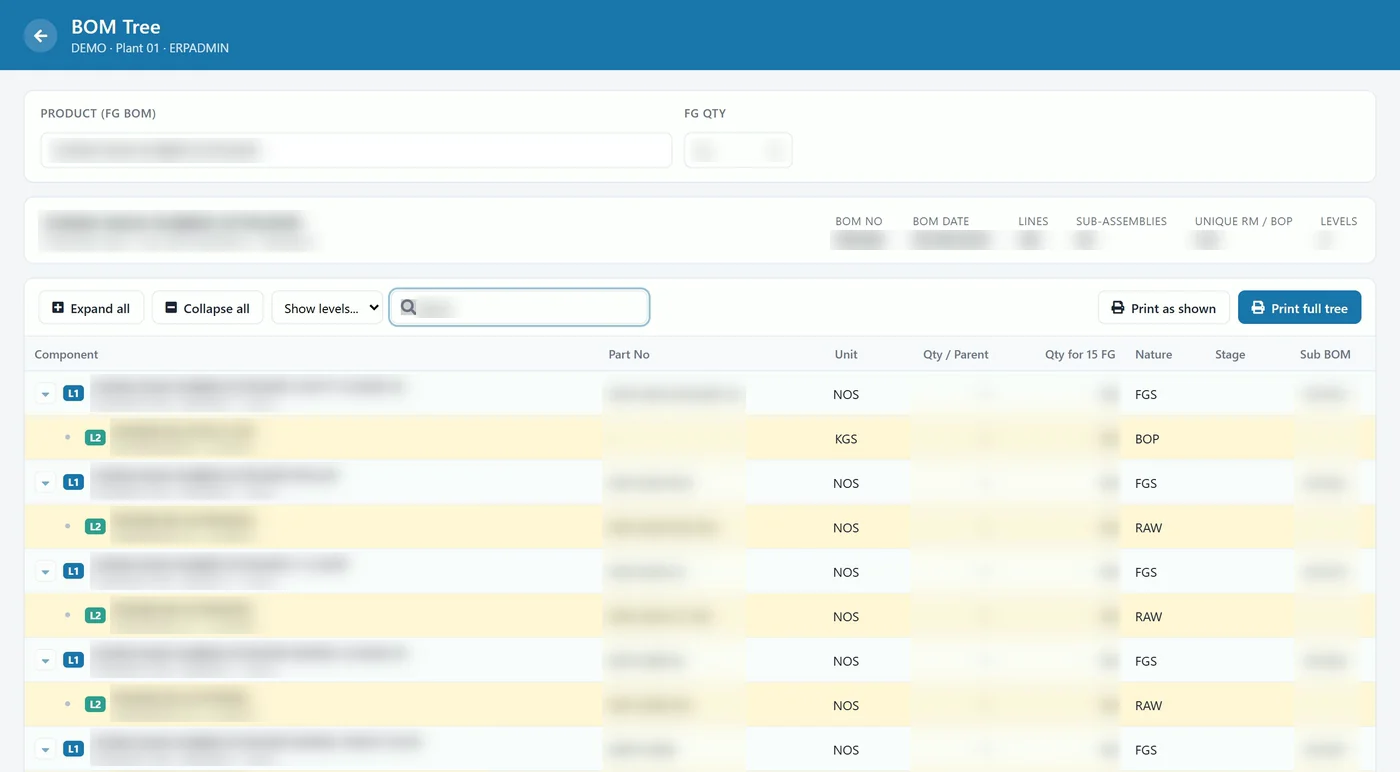
Task: Click the Collapse all button
Action: (x=208, y=308)
